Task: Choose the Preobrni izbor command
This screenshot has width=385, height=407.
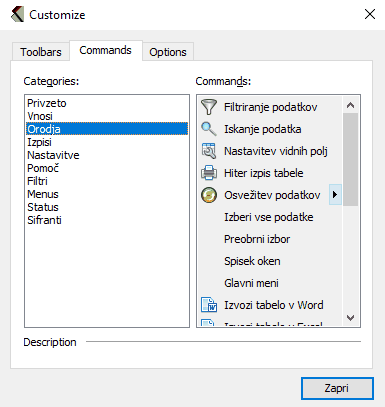Action: [x=257, y=239]
